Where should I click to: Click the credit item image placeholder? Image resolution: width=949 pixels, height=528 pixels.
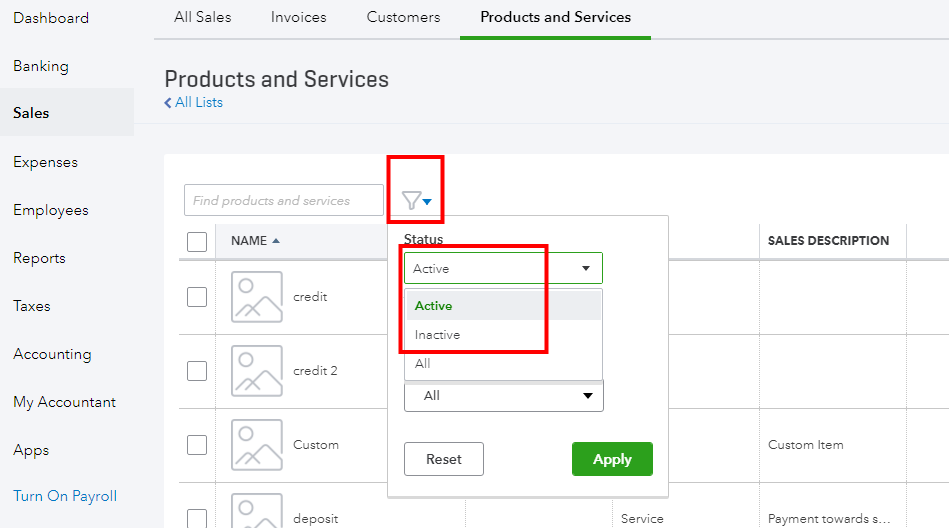pos(257,297)
